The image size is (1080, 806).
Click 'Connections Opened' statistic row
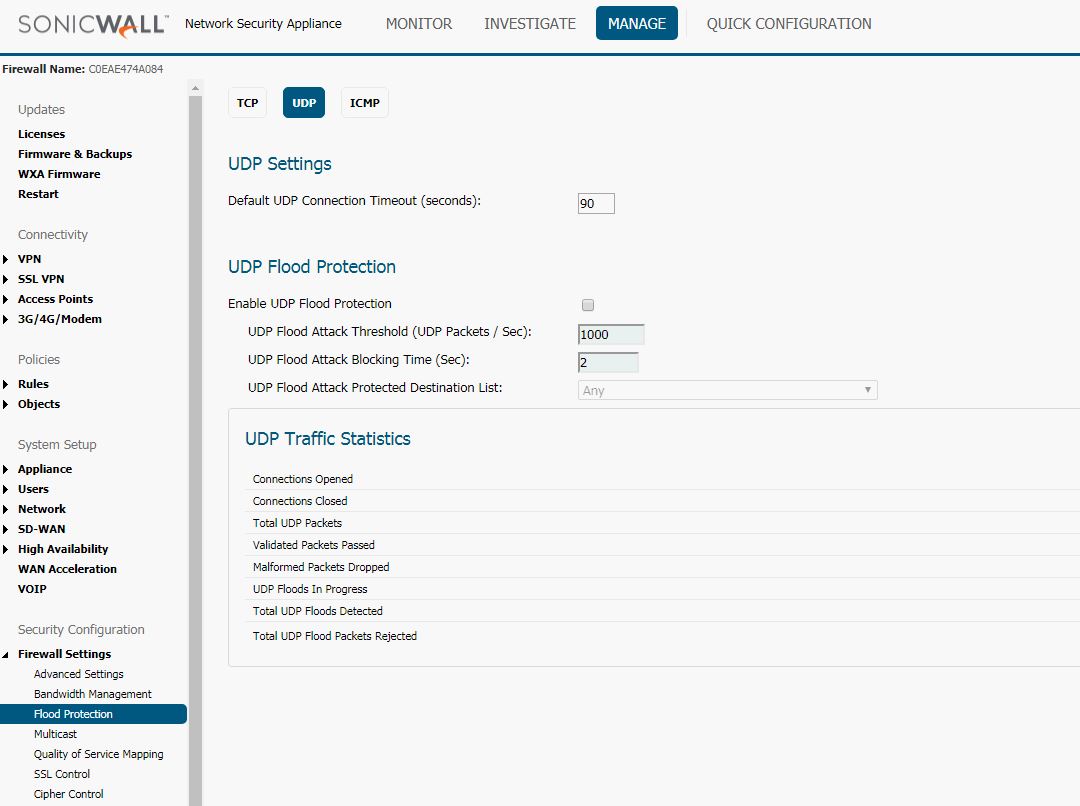[x=663, y=479]
